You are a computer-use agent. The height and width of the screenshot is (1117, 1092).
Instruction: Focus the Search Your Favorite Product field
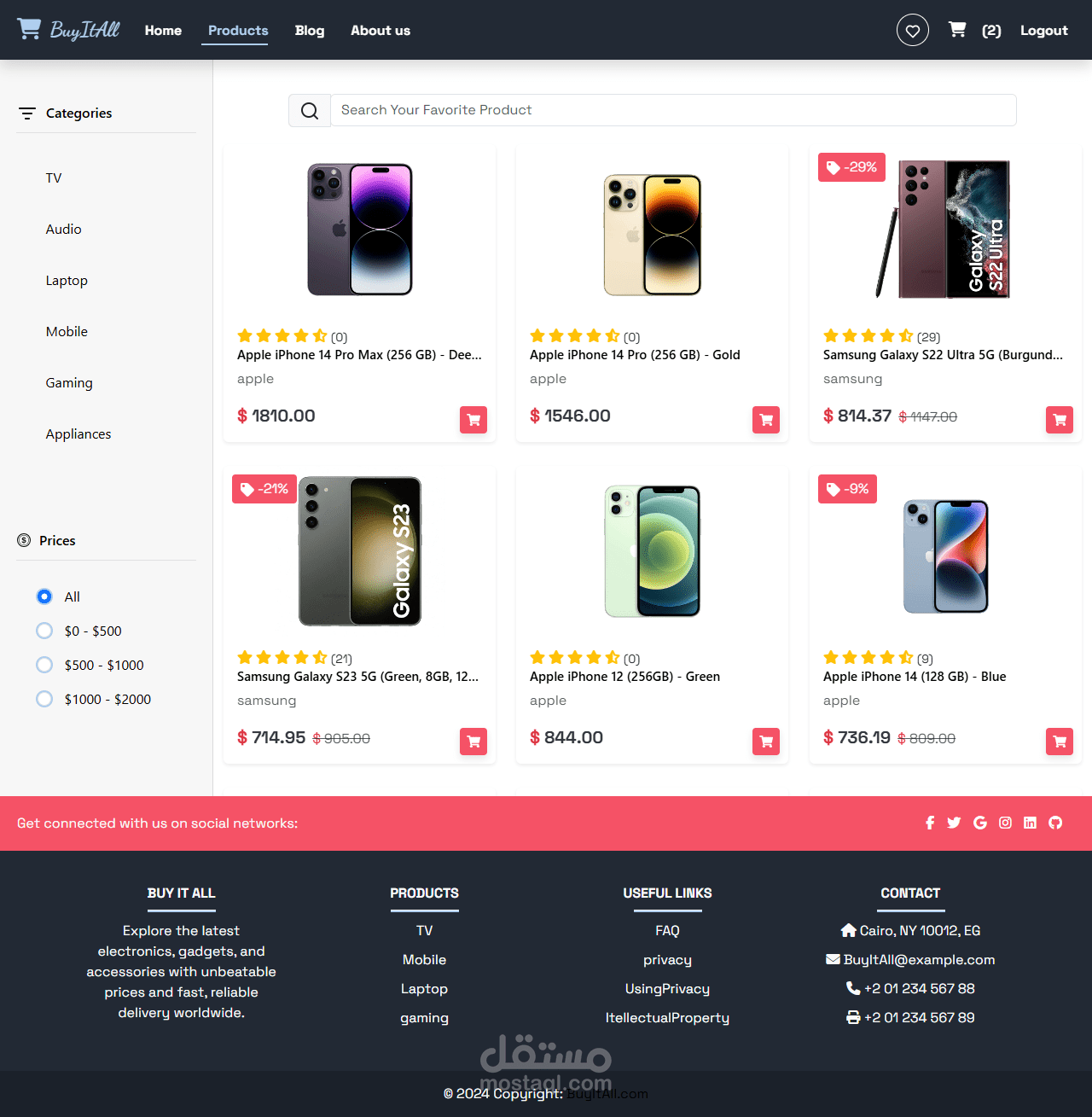click(x=673, y=110)
